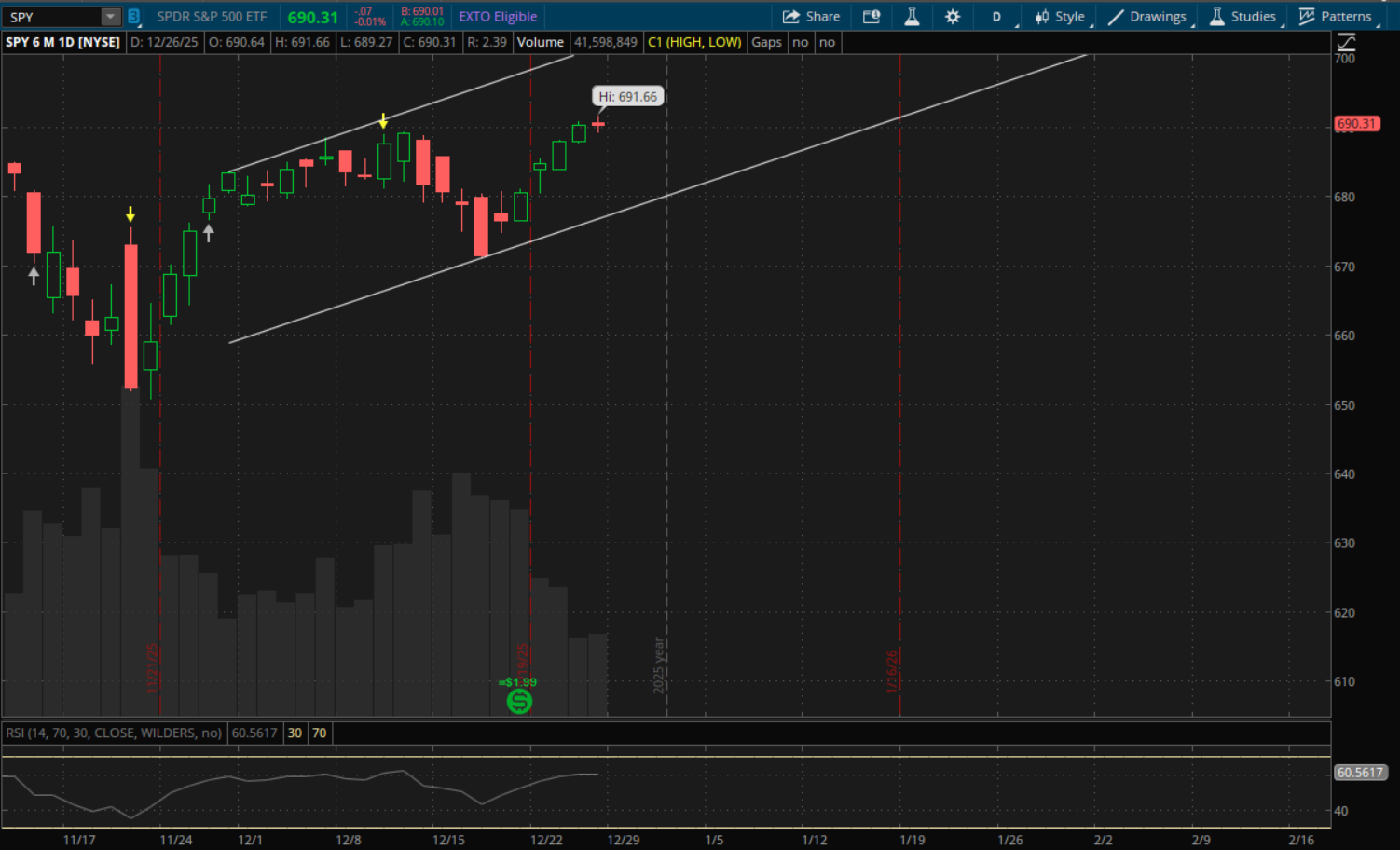
Task: Click the SPY symbol input field
Action: (52, 17)
